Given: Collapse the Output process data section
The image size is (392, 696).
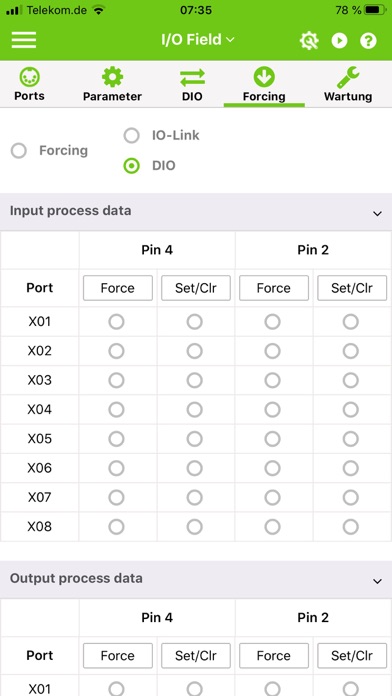Looking at the screenshot, I should point(377,581).
